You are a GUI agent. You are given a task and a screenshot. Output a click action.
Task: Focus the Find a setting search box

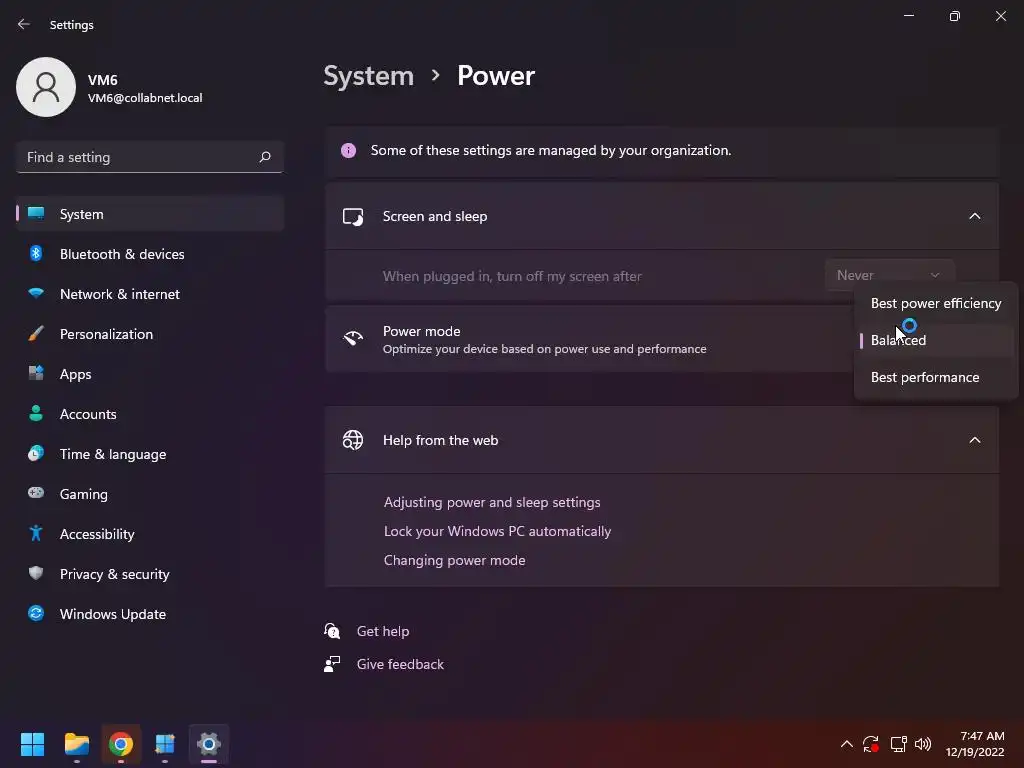click(x=150, y=157)
